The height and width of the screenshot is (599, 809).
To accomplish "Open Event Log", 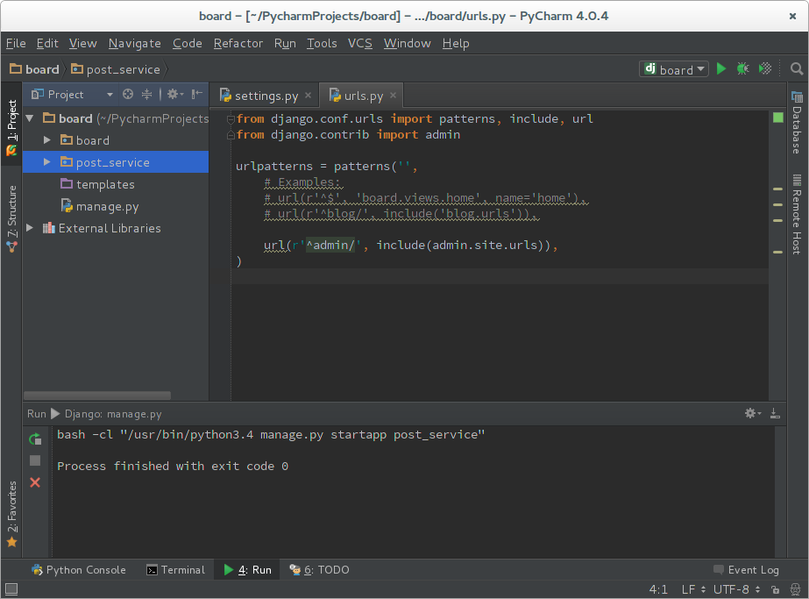I will point(747,570).
